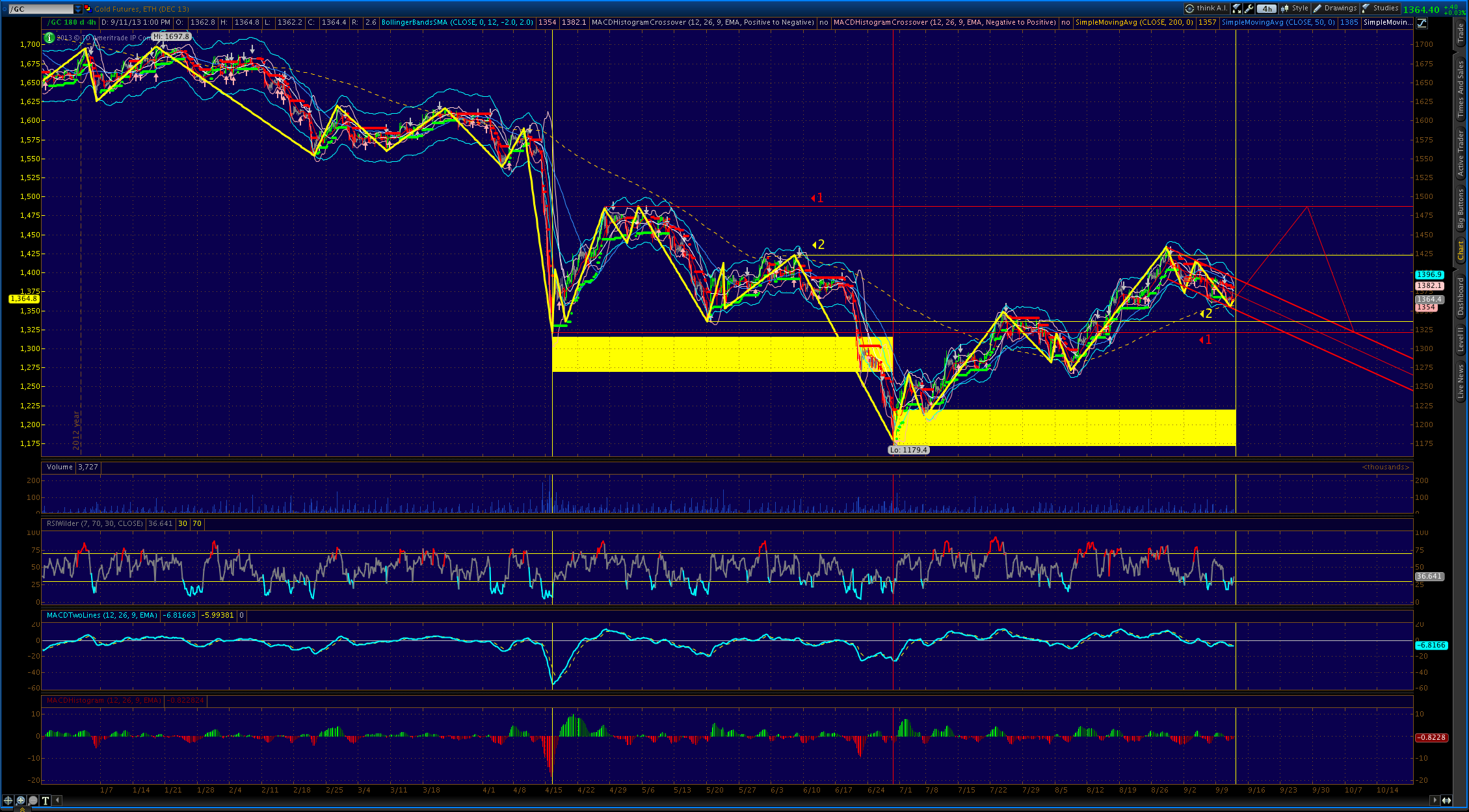Open the Style menu

click(1295, 8)
